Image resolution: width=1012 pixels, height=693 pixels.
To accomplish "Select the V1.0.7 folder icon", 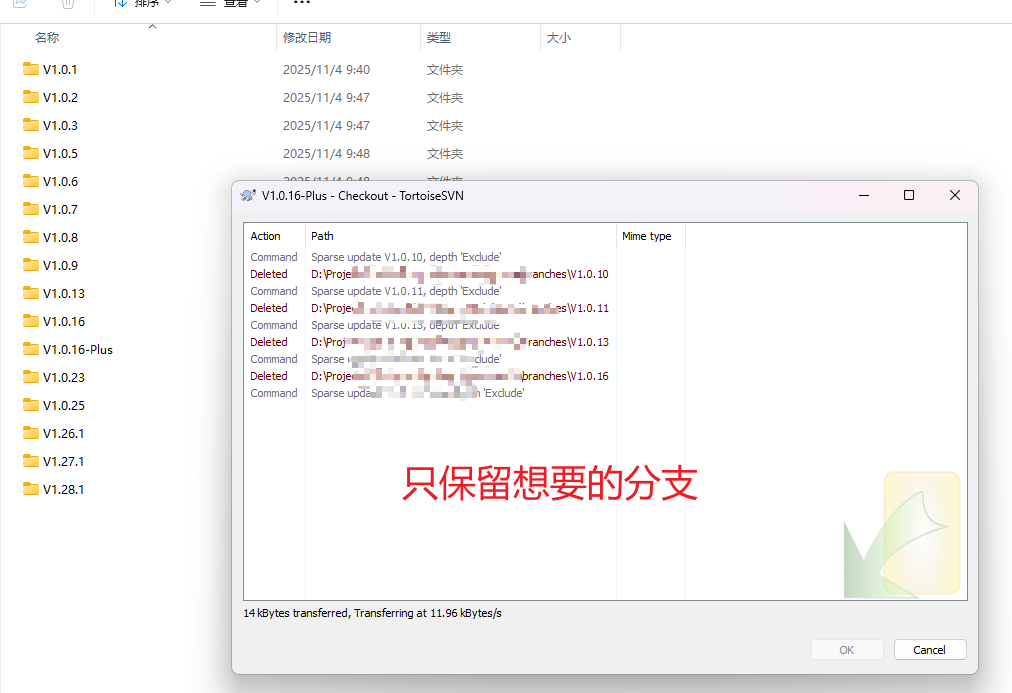I will coord(30,209).
